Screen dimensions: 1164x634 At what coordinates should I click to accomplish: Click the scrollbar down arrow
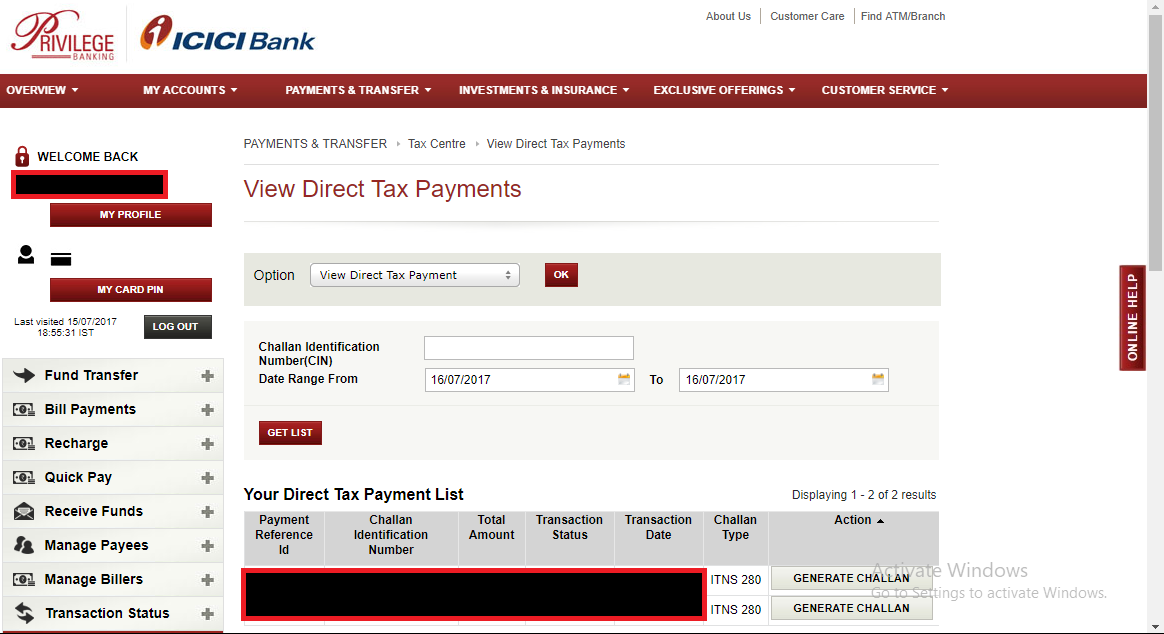1156,627
